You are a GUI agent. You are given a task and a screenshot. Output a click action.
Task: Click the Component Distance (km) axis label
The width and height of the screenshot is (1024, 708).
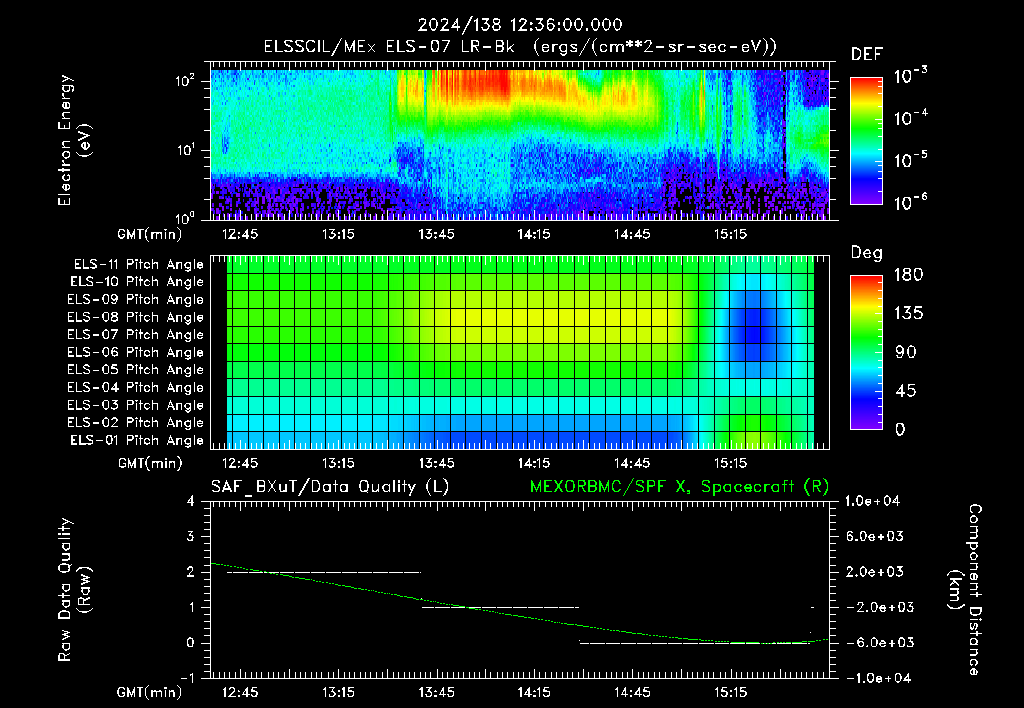coord(965,590)
